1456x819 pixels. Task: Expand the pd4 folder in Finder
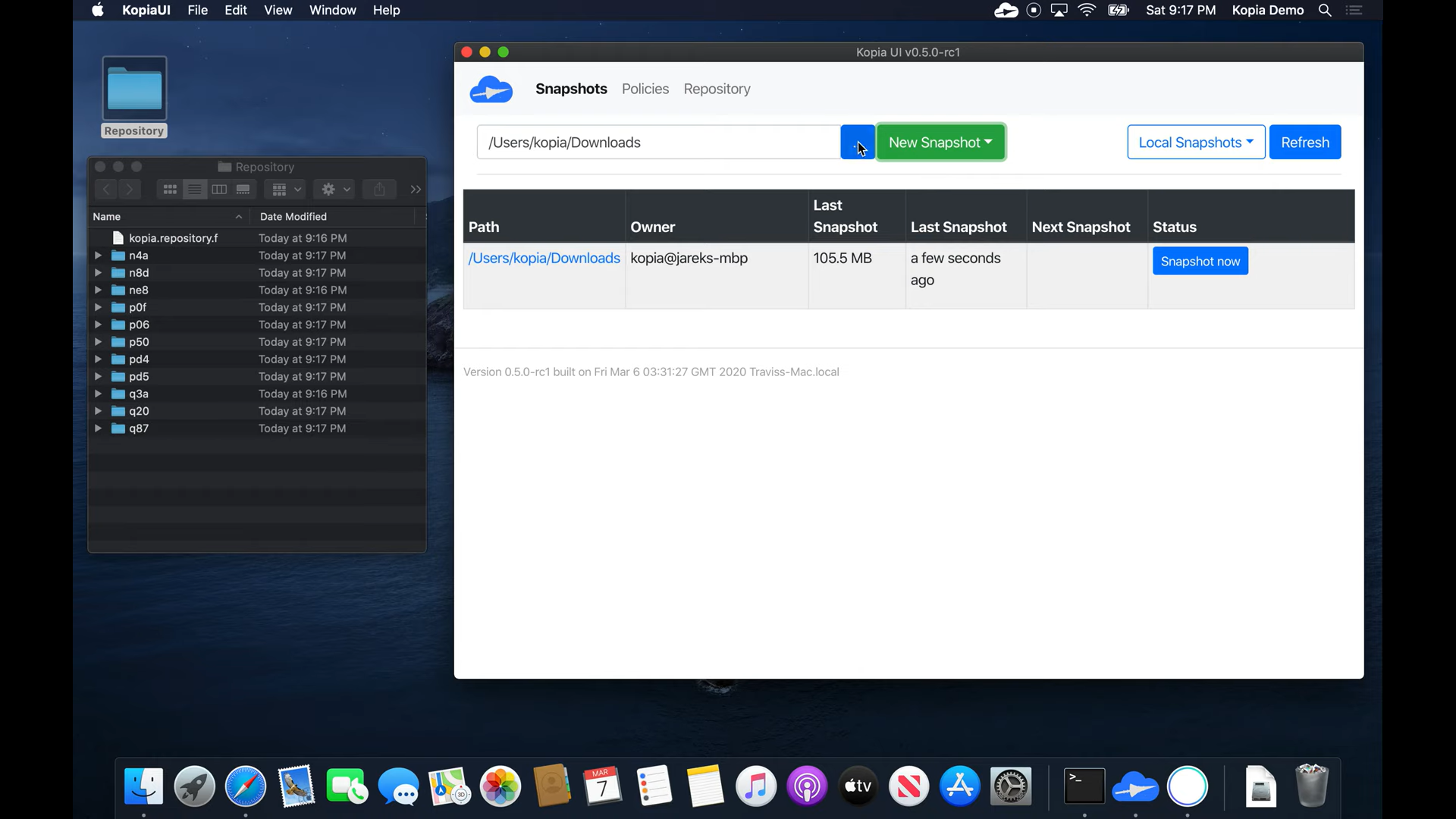98,359
